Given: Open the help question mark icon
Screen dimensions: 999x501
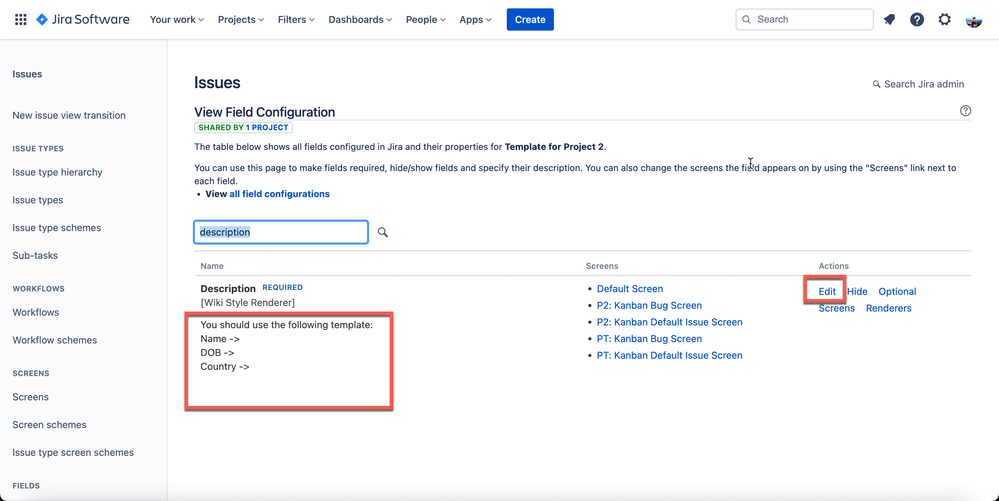Looking at the screenshot, I should click(917, 20).
